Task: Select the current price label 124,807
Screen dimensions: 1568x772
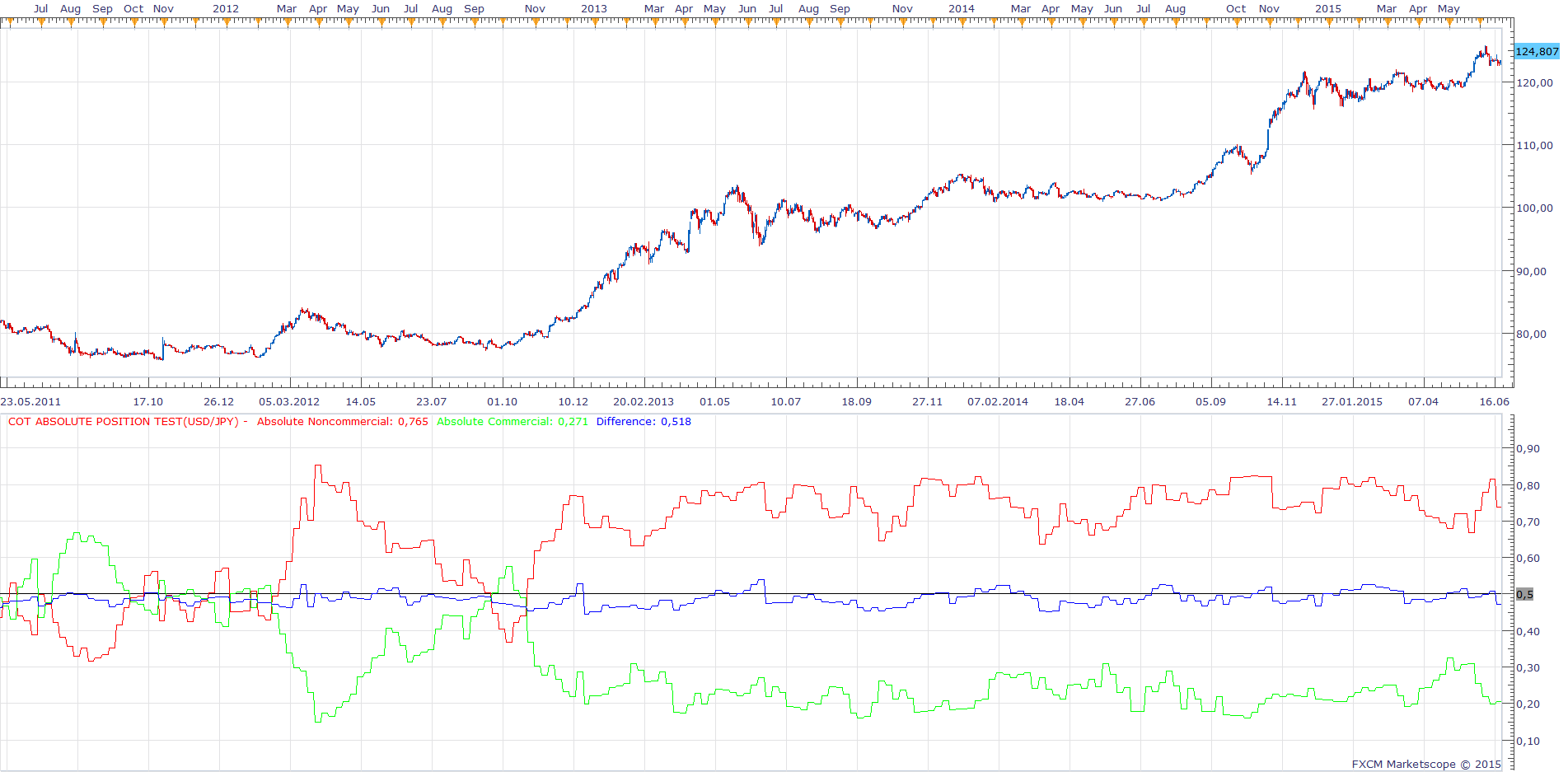Action: tap(1537, 51)
